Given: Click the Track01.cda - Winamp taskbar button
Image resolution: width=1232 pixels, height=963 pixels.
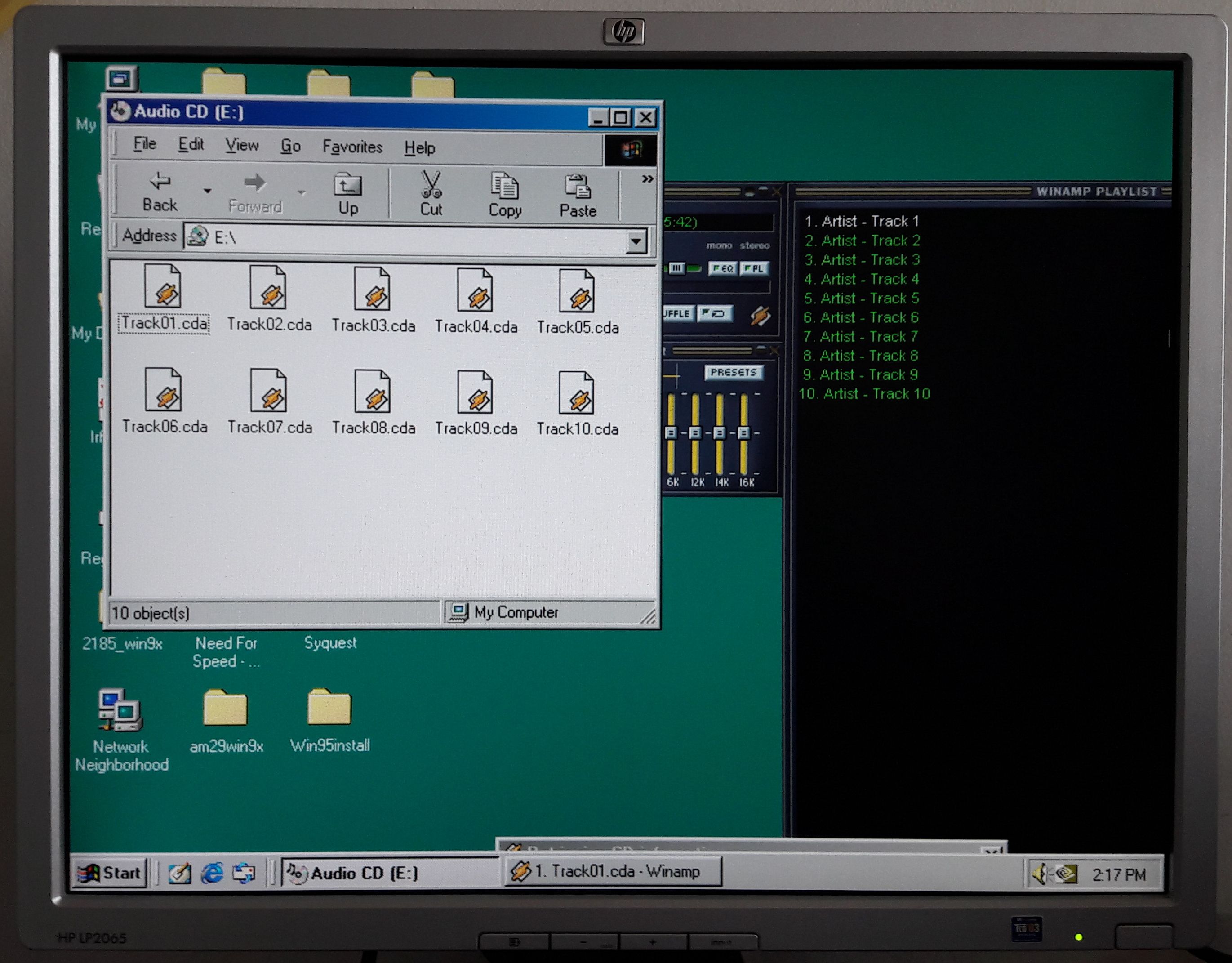Looking at the screenshot, I should tap(612, 872).
